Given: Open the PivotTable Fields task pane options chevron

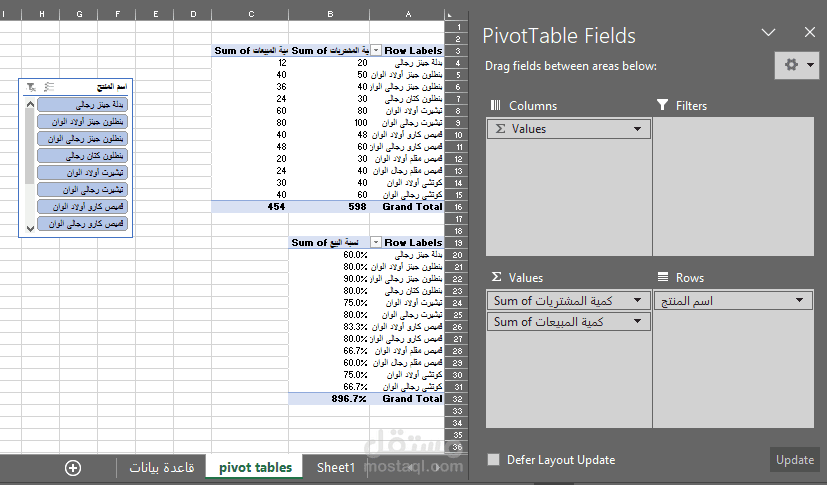Looking at the screenshot, I should (768, 32).
